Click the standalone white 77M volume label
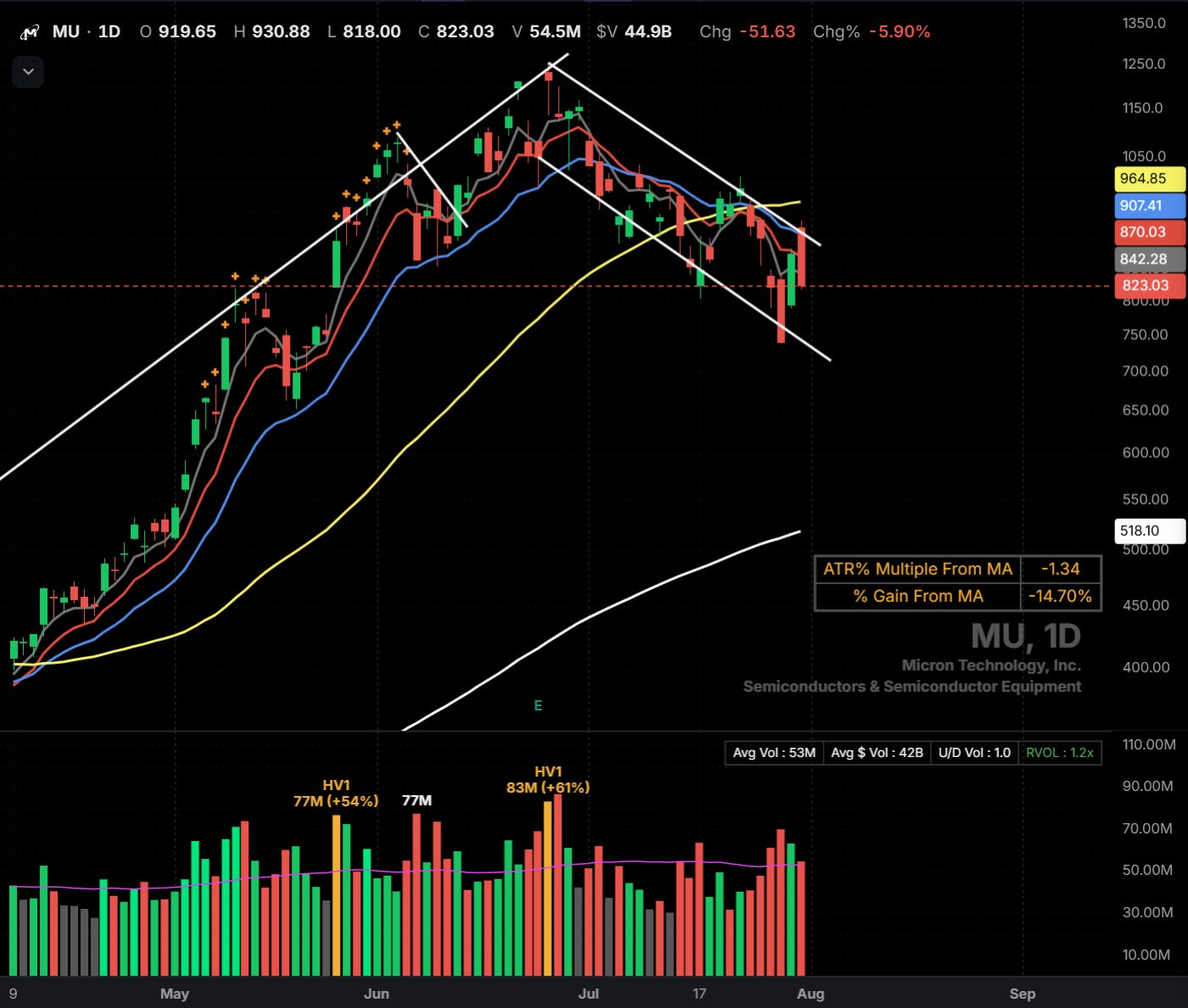 [417, 801]
